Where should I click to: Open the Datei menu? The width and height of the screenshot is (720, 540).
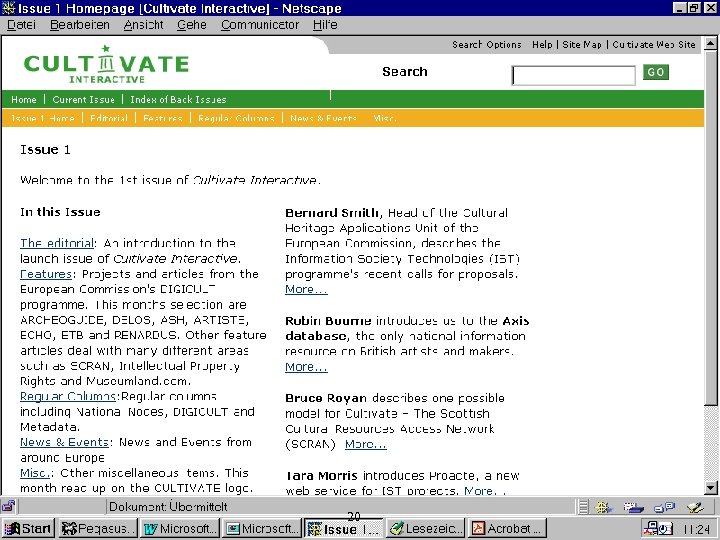pyautogui.click(x=21, y=25)
